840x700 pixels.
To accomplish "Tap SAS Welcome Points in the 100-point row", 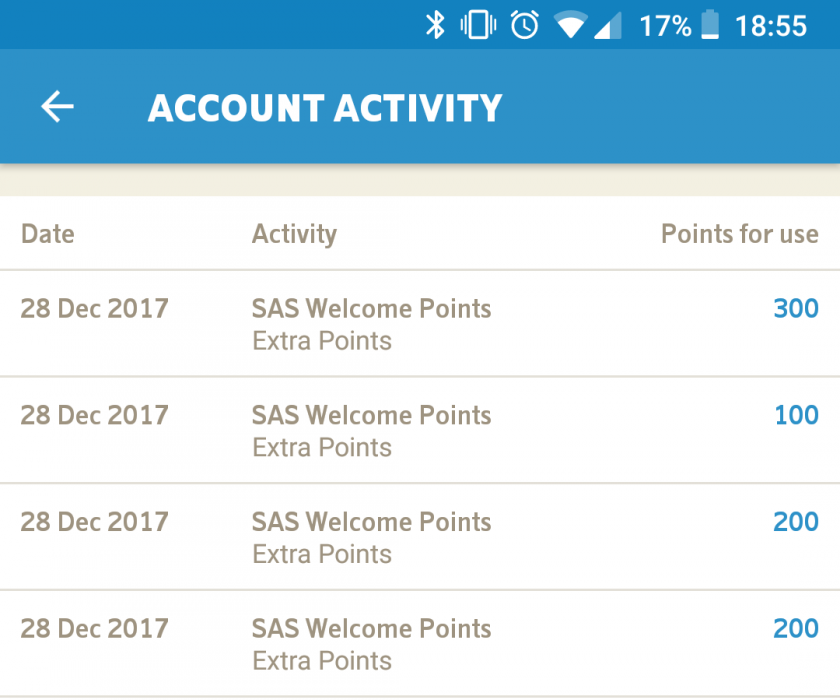I will 371,415.
